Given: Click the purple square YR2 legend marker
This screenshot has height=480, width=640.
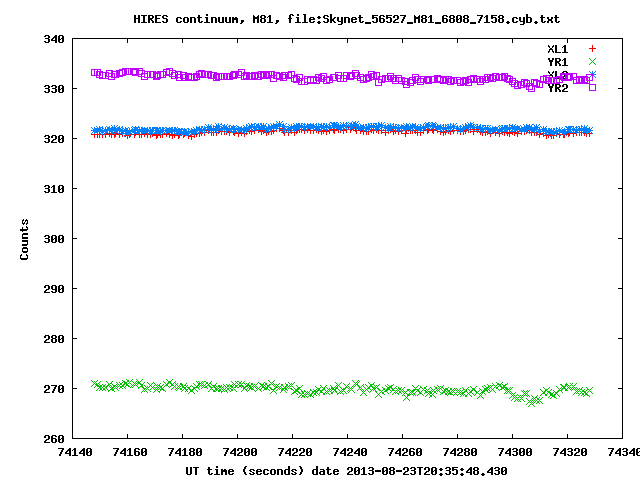Looking at the screenshot, I should click(x=592, y=87).
